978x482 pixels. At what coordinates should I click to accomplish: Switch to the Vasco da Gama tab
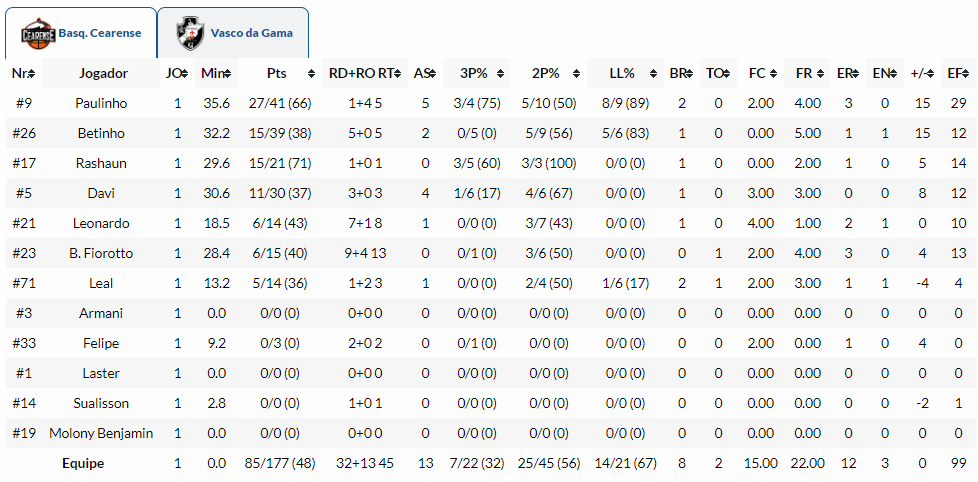click(x=251, y=33)
